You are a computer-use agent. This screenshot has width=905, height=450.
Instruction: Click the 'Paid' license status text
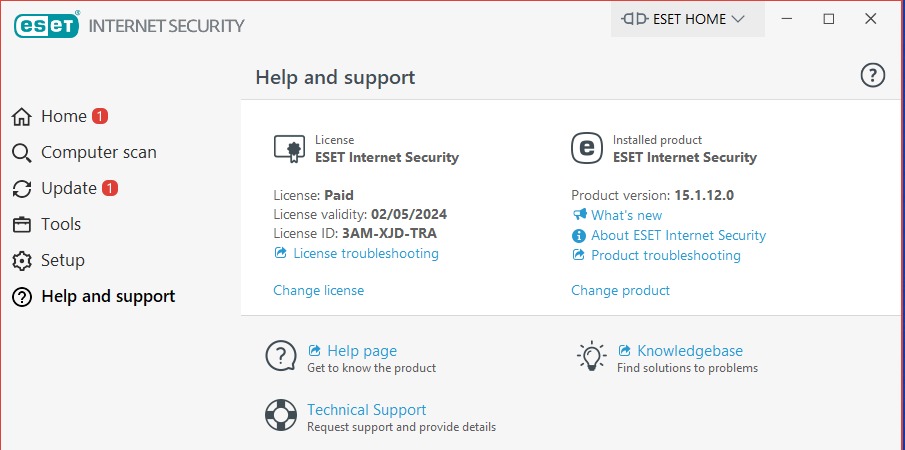click(339, 195)
